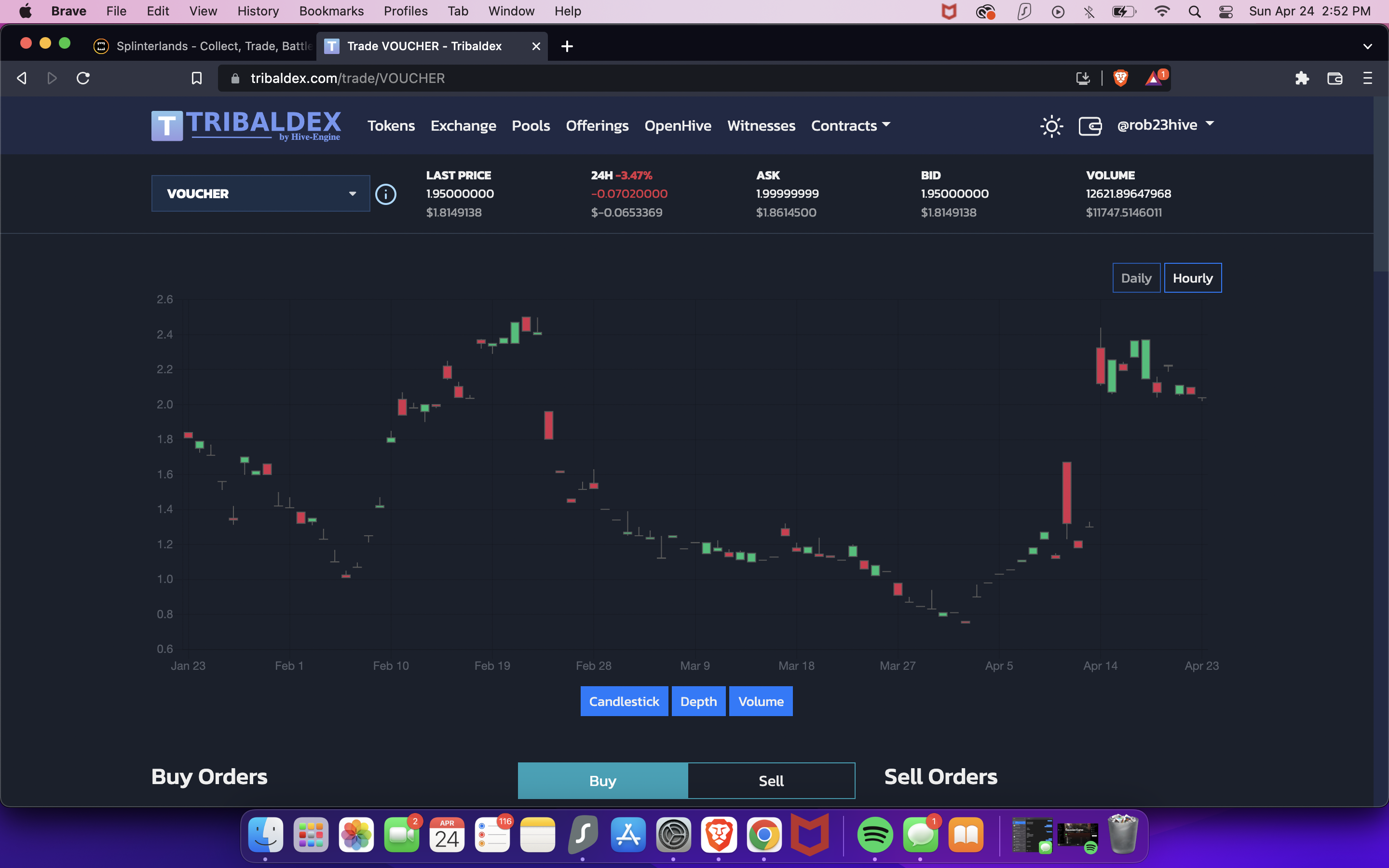Click the Wi-Fi status icon

[1162, 12]
